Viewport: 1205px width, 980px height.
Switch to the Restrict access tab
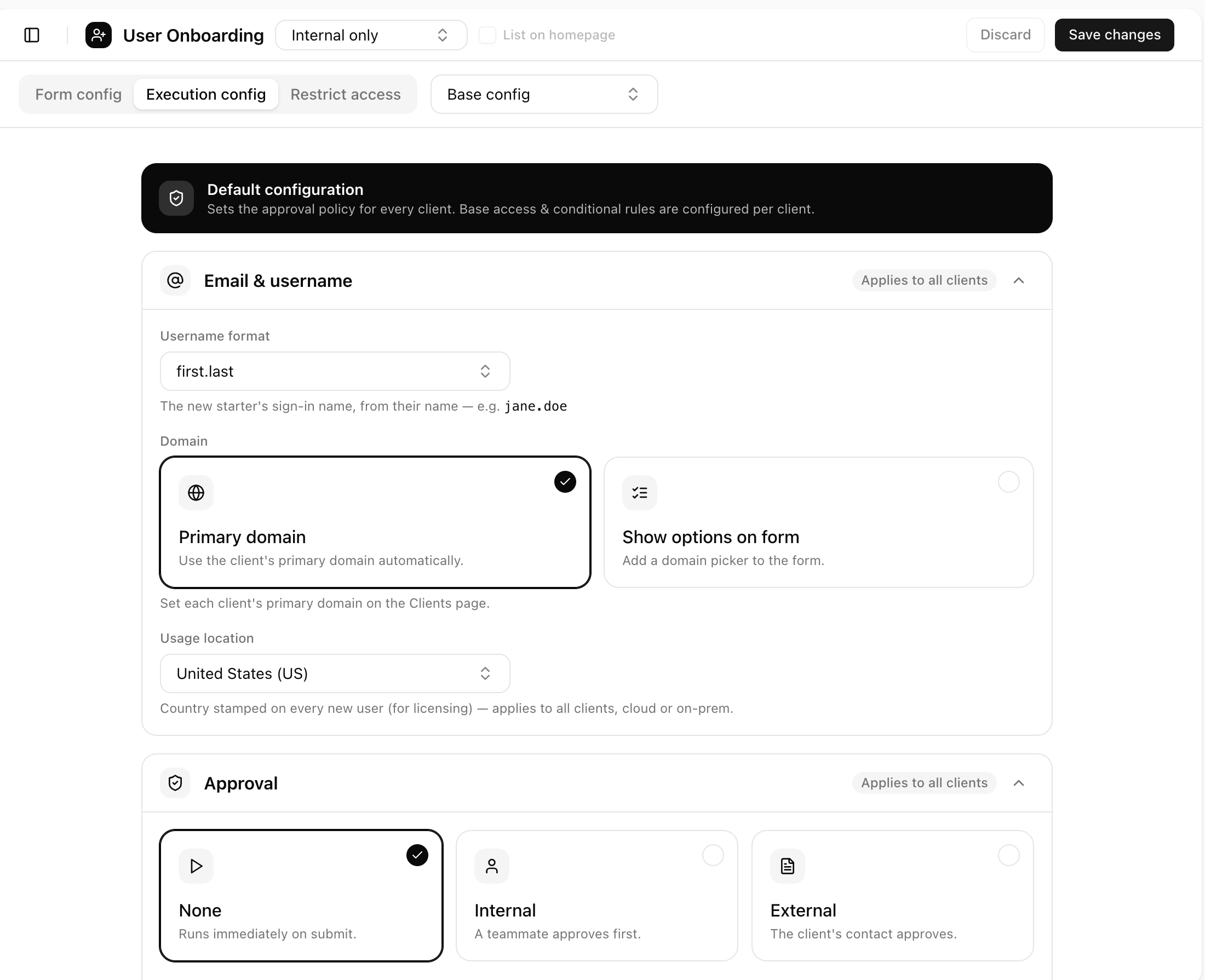click(346, 94)
